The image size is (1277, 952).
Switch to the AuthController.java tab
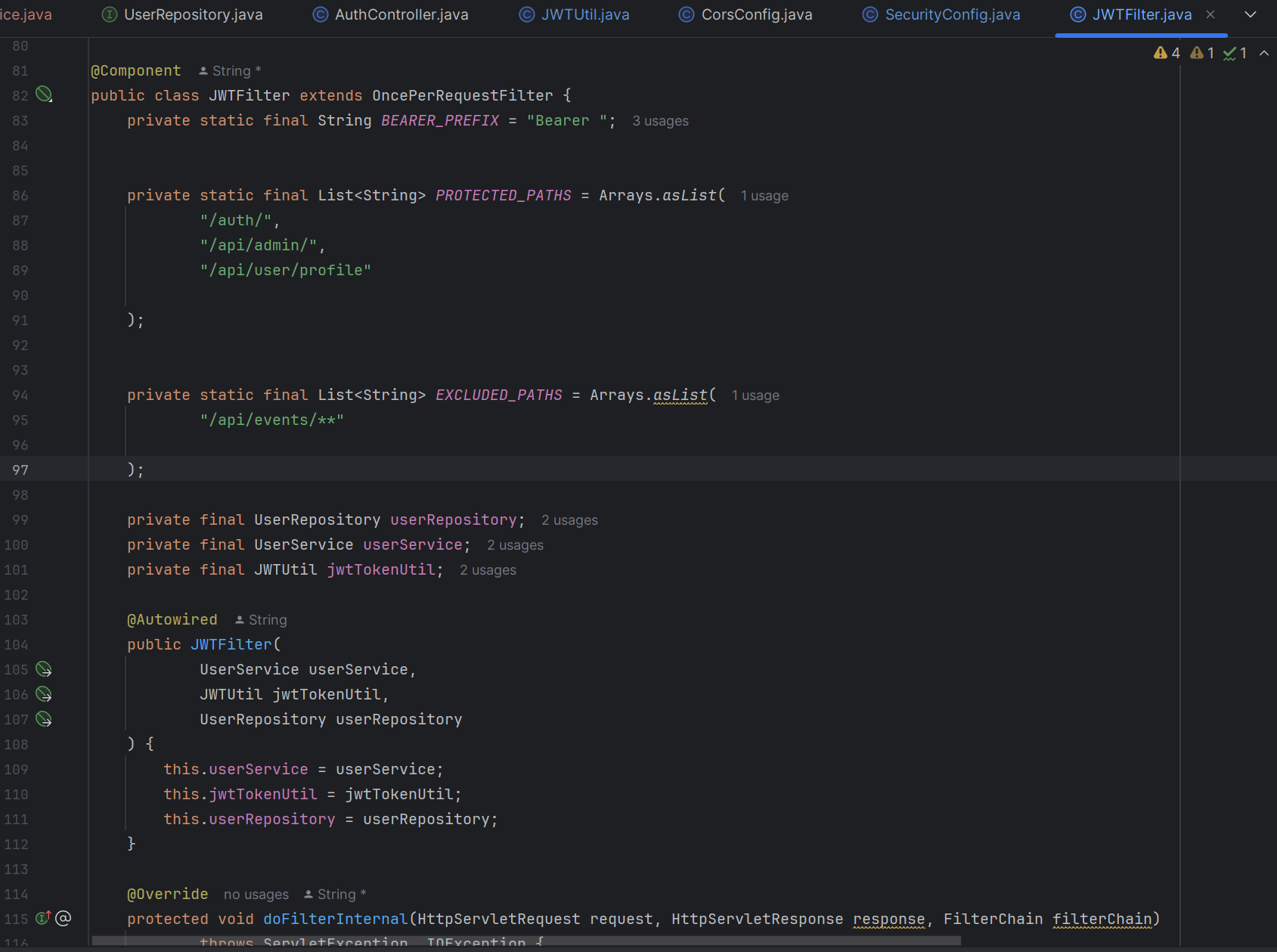point(401,14)
